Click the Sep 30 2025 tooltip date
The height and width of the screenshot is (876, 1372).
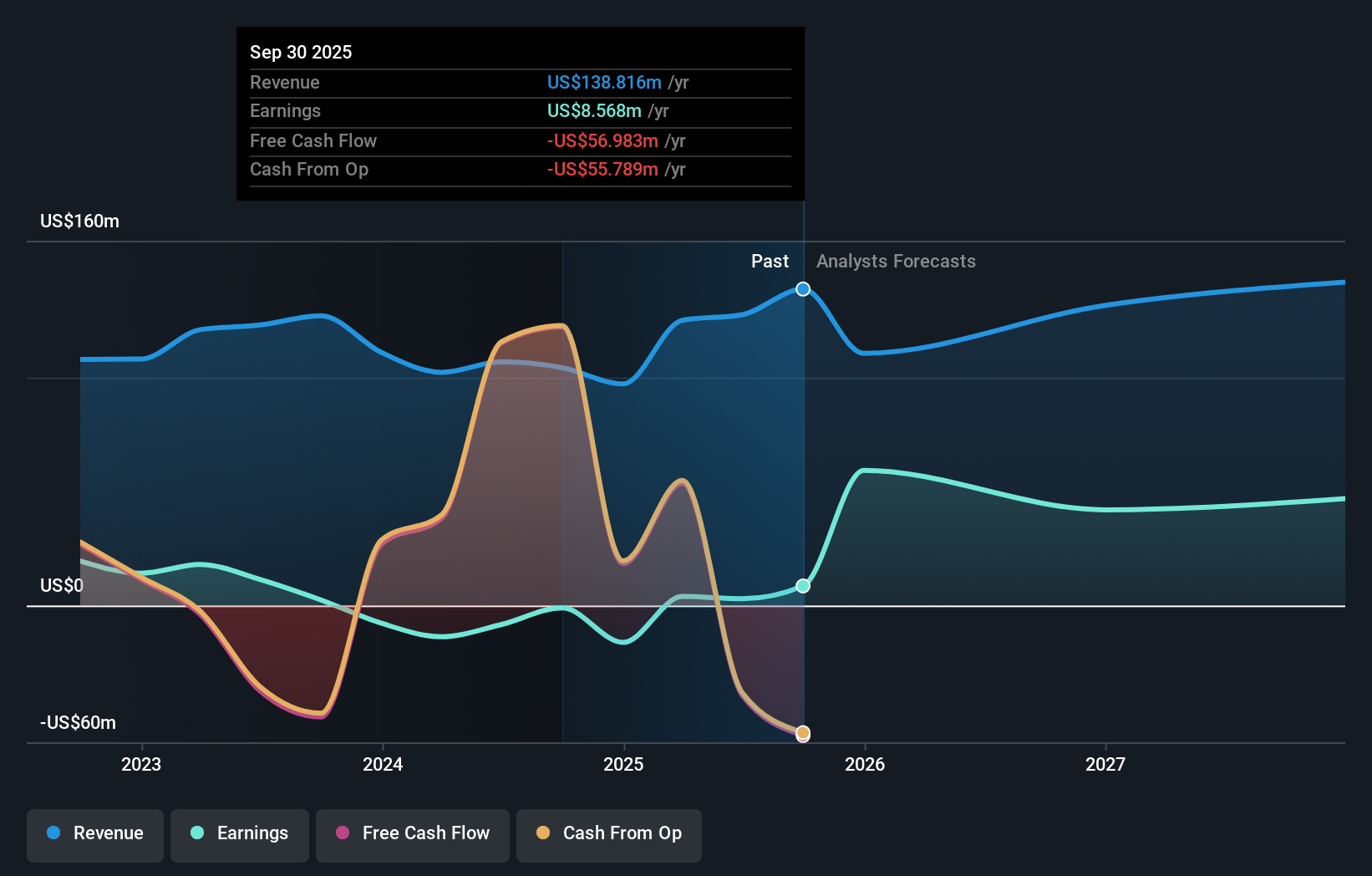click(x=301, y=52)
